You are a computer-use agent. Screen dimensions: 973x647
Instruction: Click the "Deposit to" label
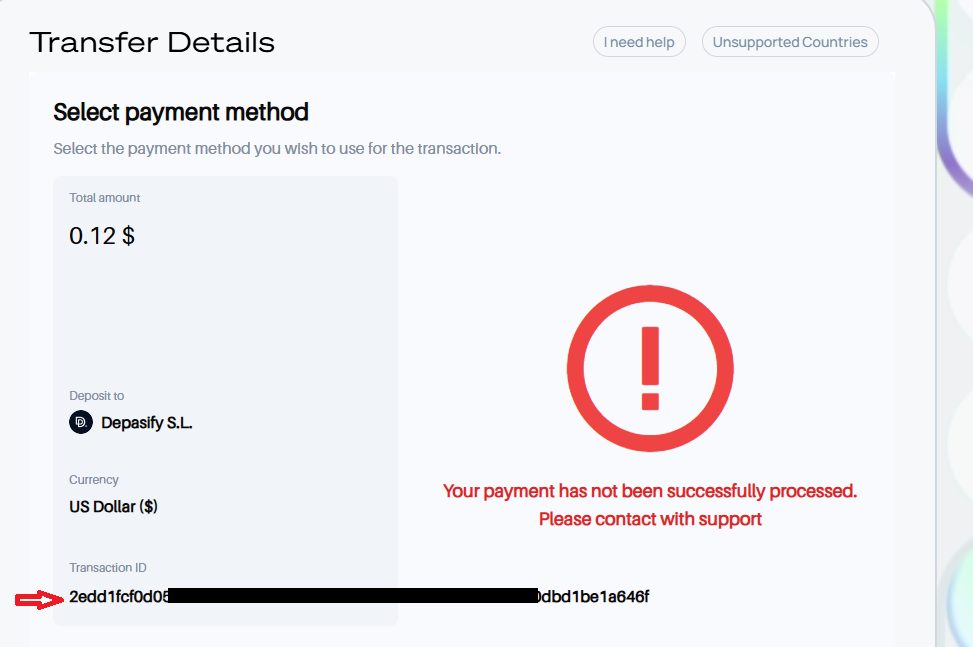click(x=97, y=396)
